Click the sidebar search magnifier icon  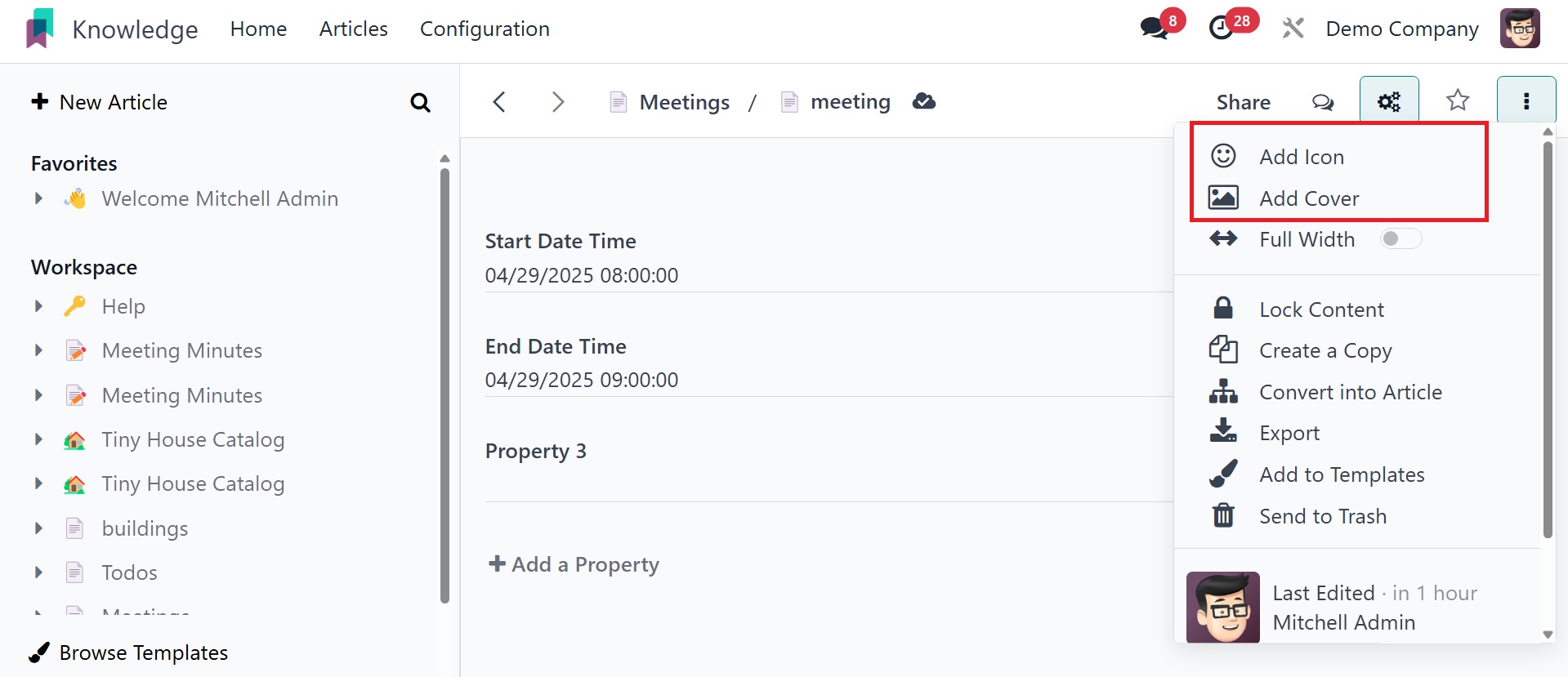tap(420, 103)
